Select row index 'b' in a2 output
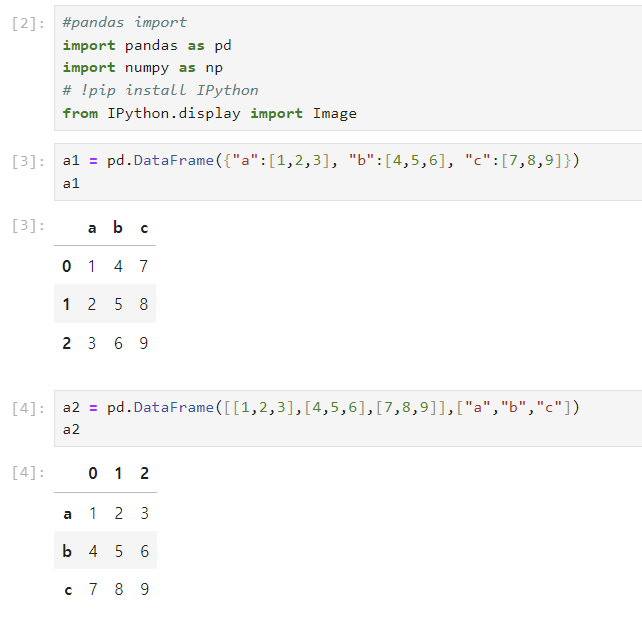Viewport: 642px width, 617px height. click(67, 551)
